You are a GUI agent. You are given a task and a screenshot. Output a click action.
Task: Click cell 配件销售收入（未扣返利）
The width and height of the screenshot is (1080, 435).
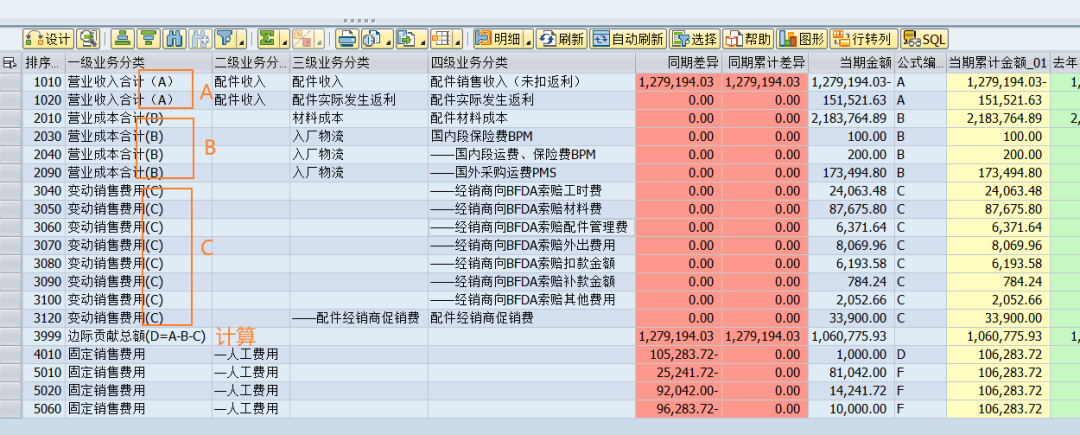[532, 82]
